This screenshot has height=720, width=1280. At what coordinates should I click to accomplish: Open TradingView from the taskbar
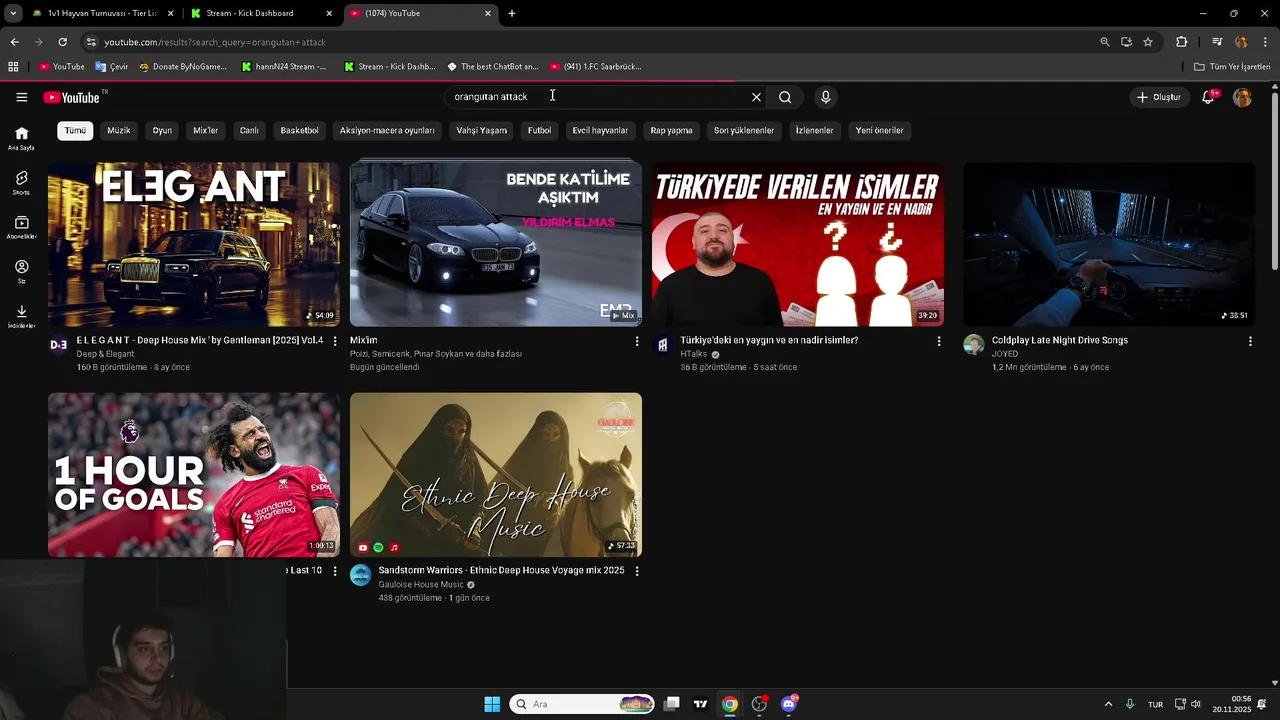pos(700,704)
